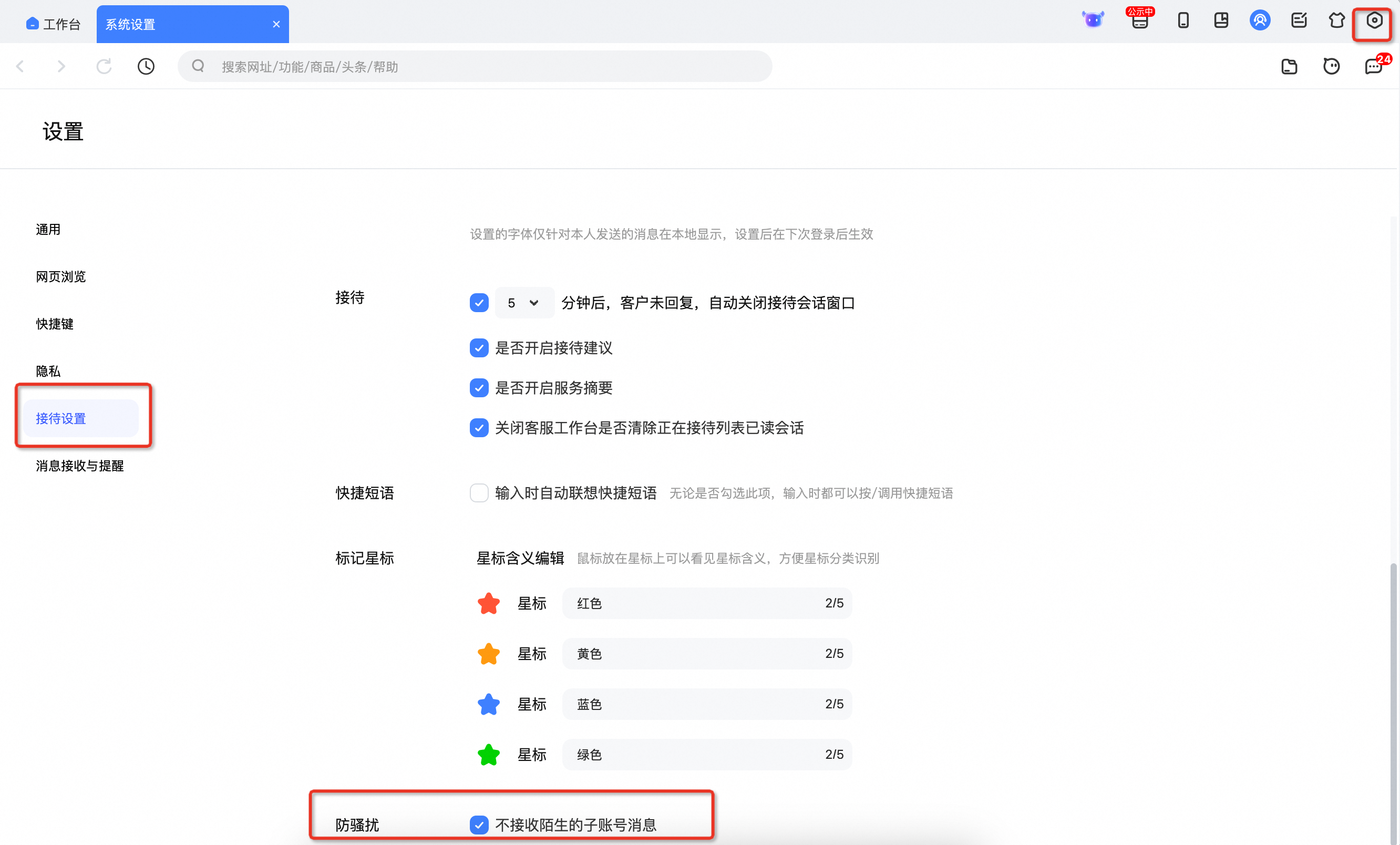Edit the 绿色 star label field
Screen dimensions: 1400x845
pyautogui.click(x=707, y=755)
